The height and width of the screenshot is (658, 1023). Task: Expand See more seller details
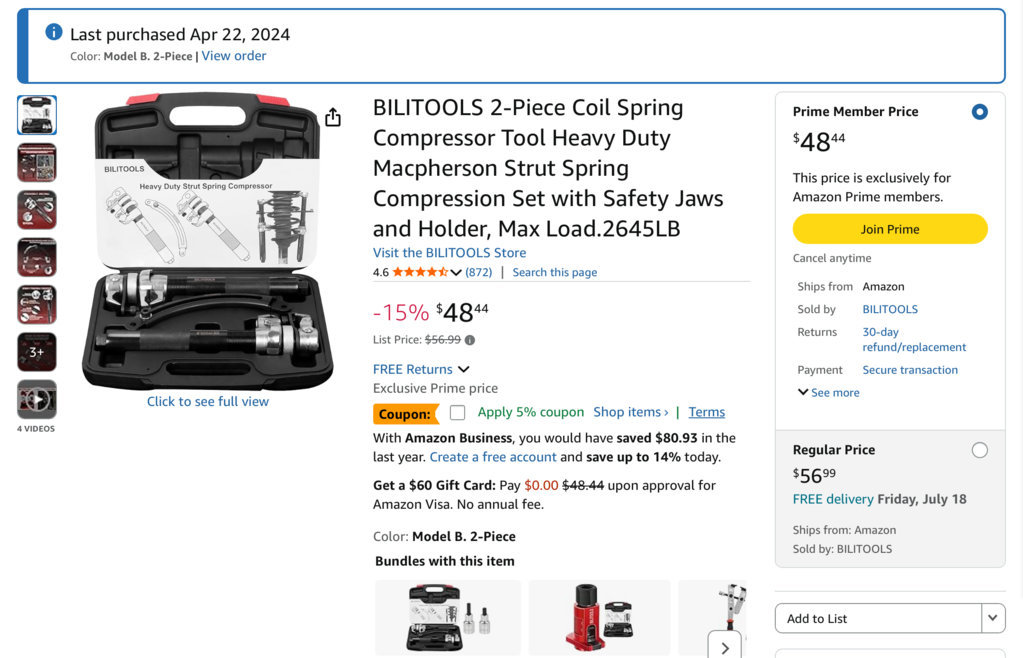(x=829, y=393)
